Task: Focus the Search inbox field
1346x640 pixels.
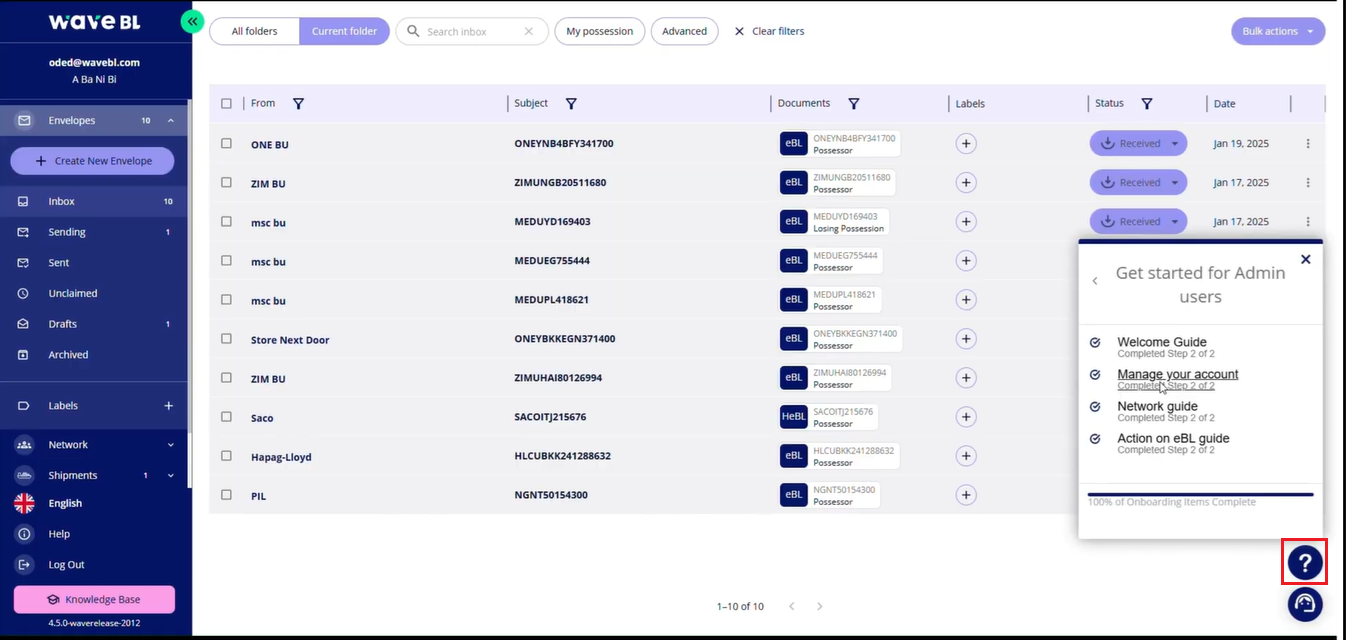Action: click(x=472, y=32)
